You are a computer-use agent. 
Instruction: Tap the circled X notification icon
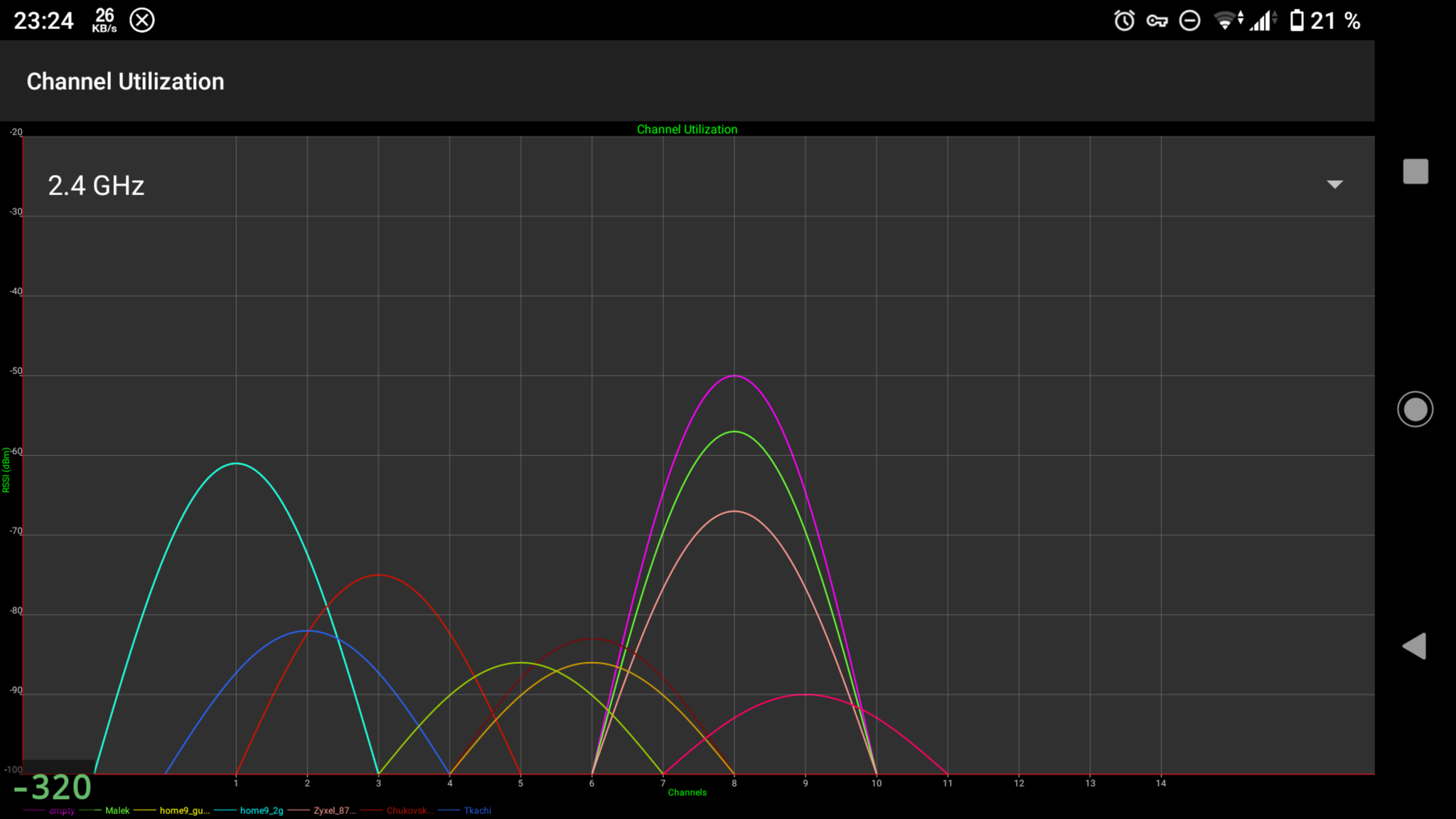(142, 21)
